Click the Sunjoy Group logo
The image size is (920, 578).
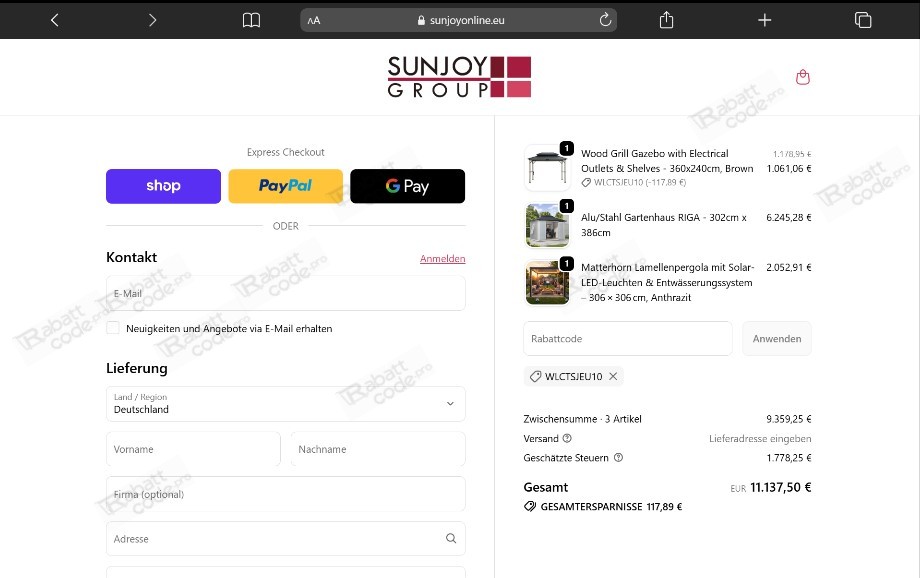click(459, 76)
